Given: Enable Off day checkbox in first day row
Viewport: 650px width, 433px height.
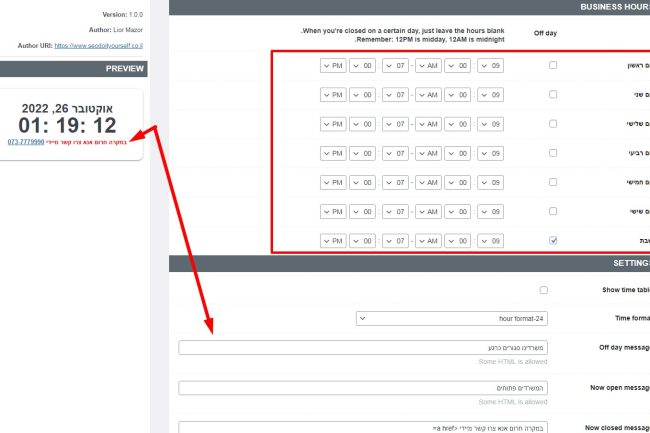Looking at the screenshot, I should click(553, 65).
